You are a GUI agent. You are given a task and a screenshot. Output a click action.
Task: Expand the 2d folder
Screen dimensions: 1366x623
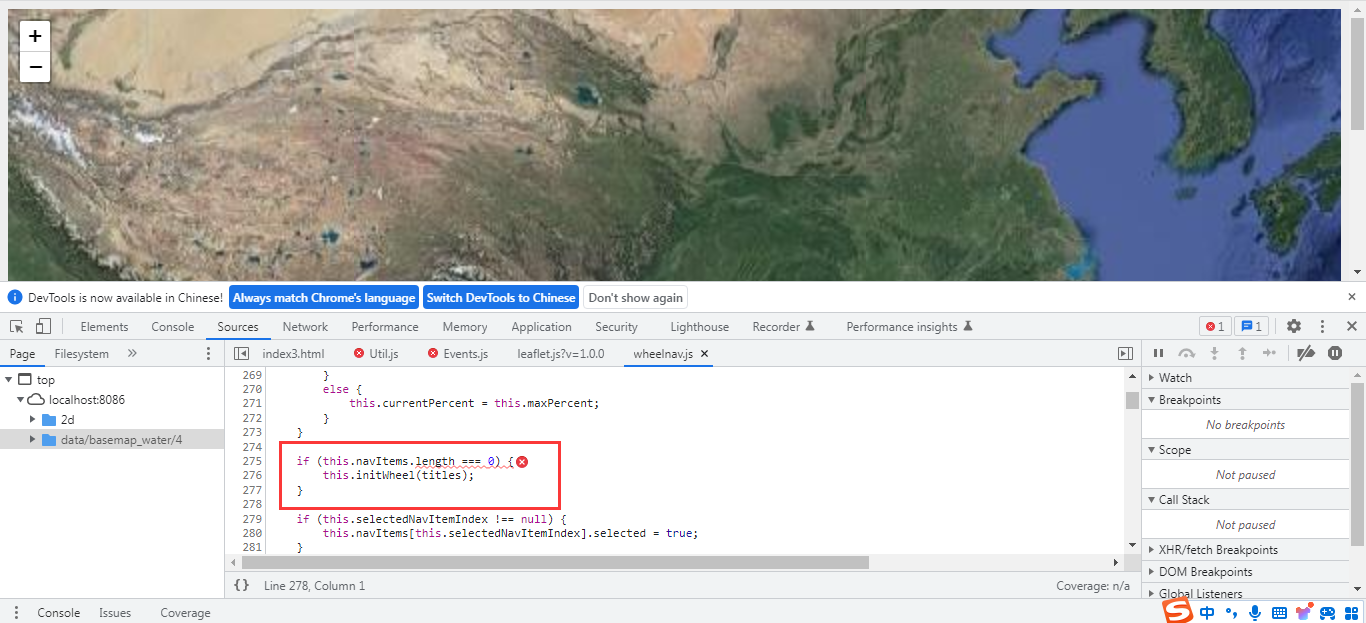click(x=33, y=420)
